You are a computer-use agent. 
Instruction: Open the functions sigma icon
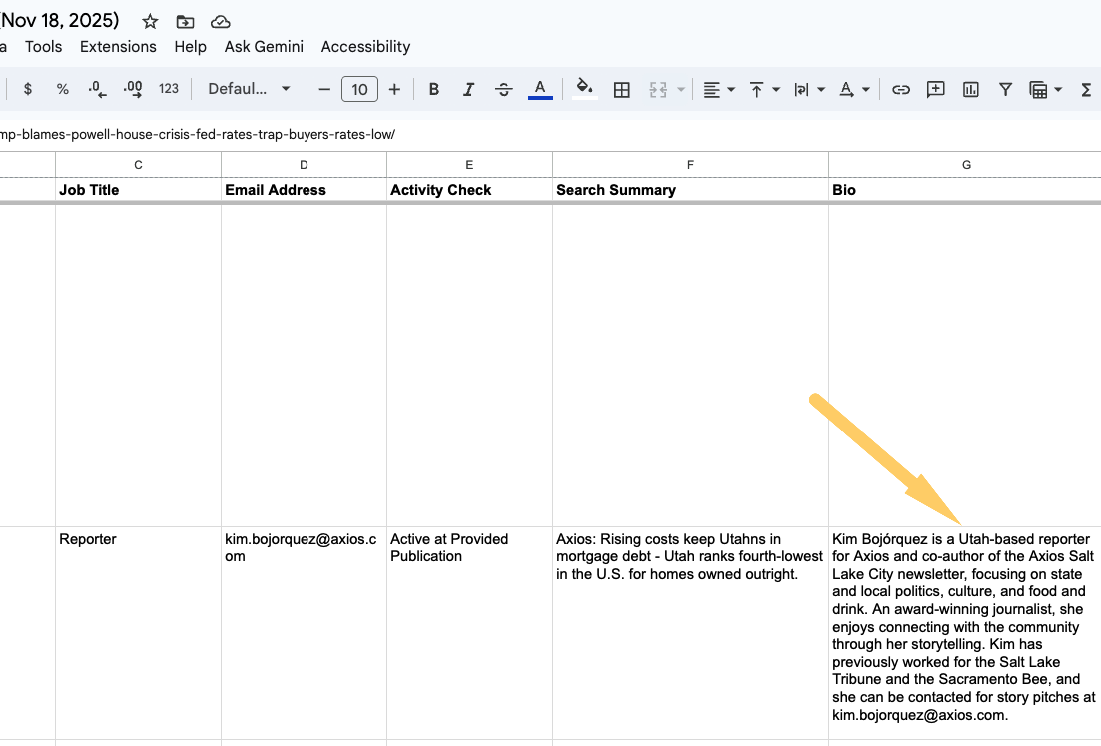[1086, 90]
